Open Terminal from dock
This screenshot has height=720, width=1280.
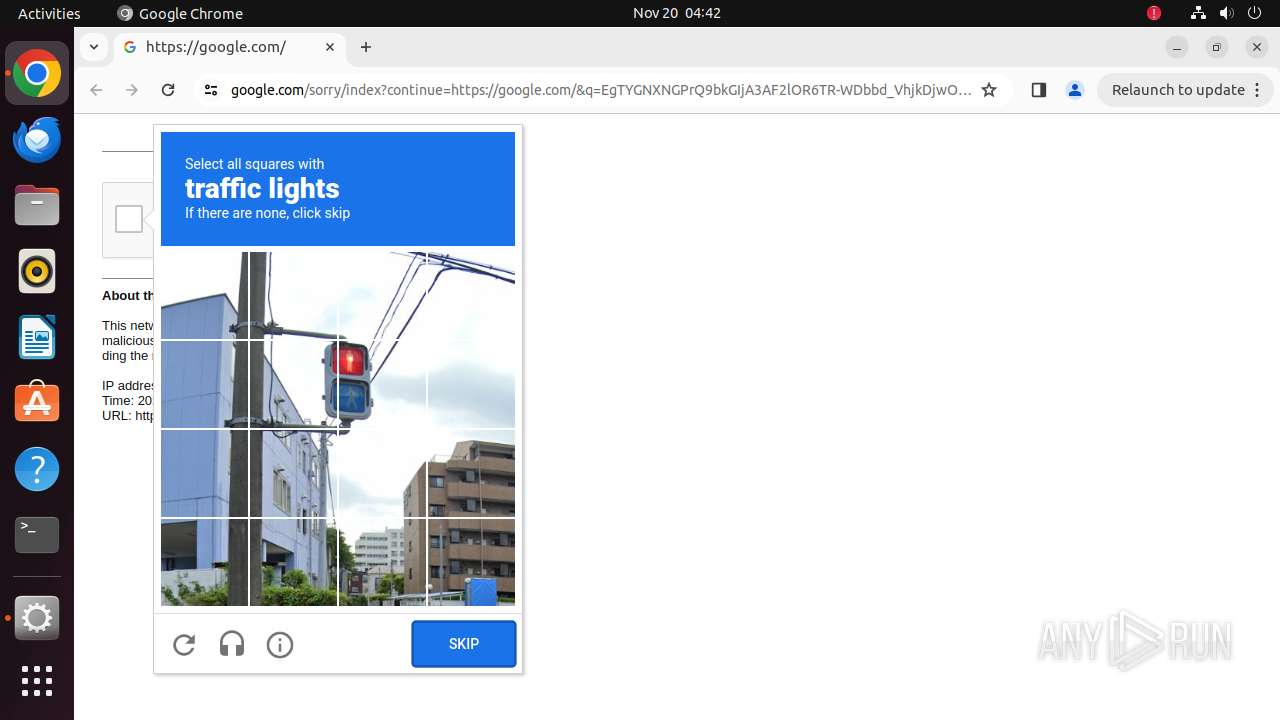[37, 535]
